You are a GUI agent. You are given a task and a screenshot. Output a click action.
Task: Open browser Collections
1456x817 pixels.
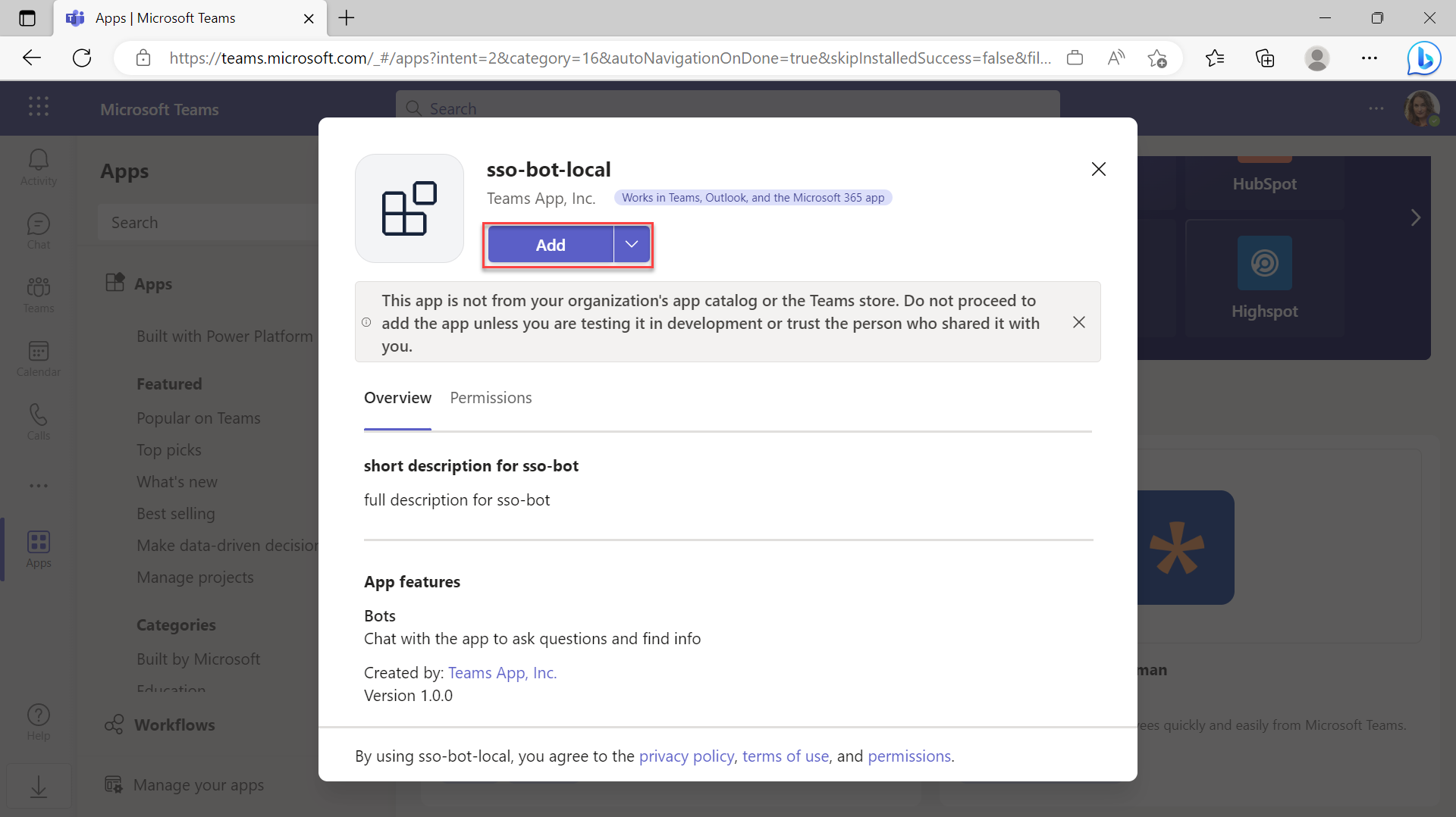[x=1265, y=58]
